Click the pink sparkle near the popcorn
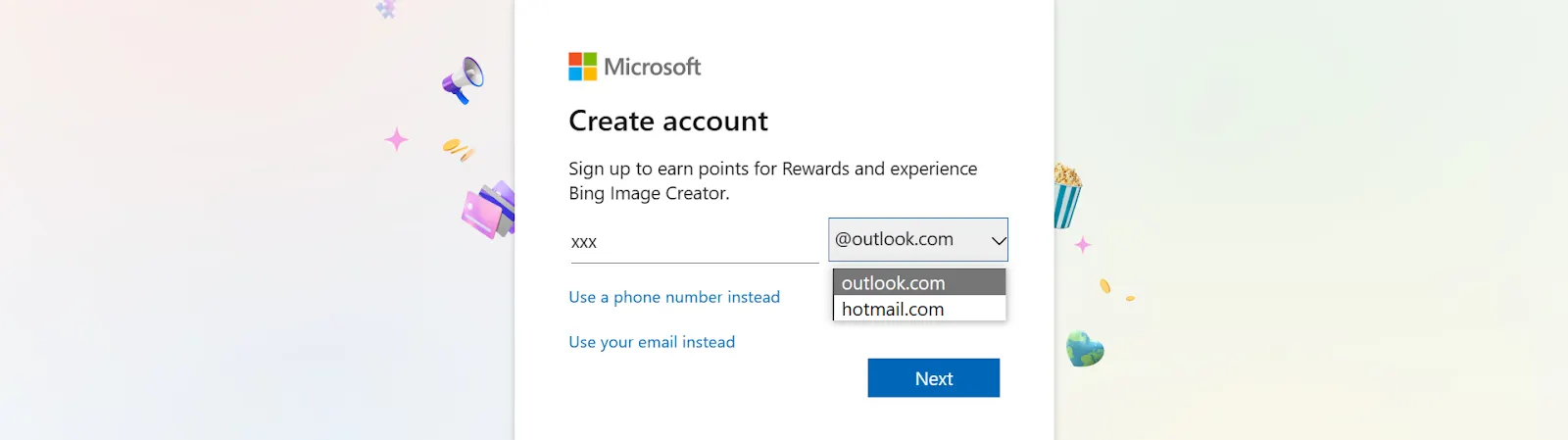Image resolution: width=1568 pixels, height=440 pixels. [1082, 244]
